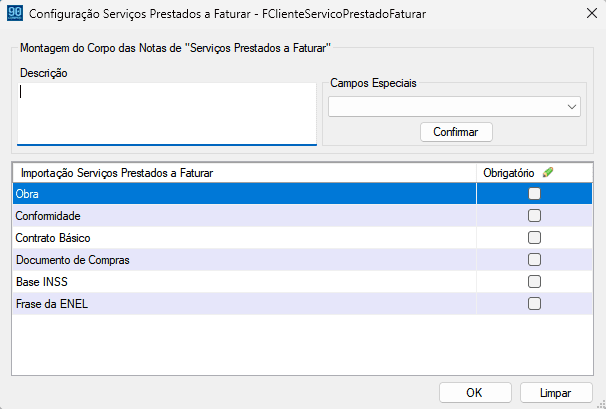Enable Obrigatório for Contrato Básico
This screenshot has width=606, height=409.
tap(534, 237)
